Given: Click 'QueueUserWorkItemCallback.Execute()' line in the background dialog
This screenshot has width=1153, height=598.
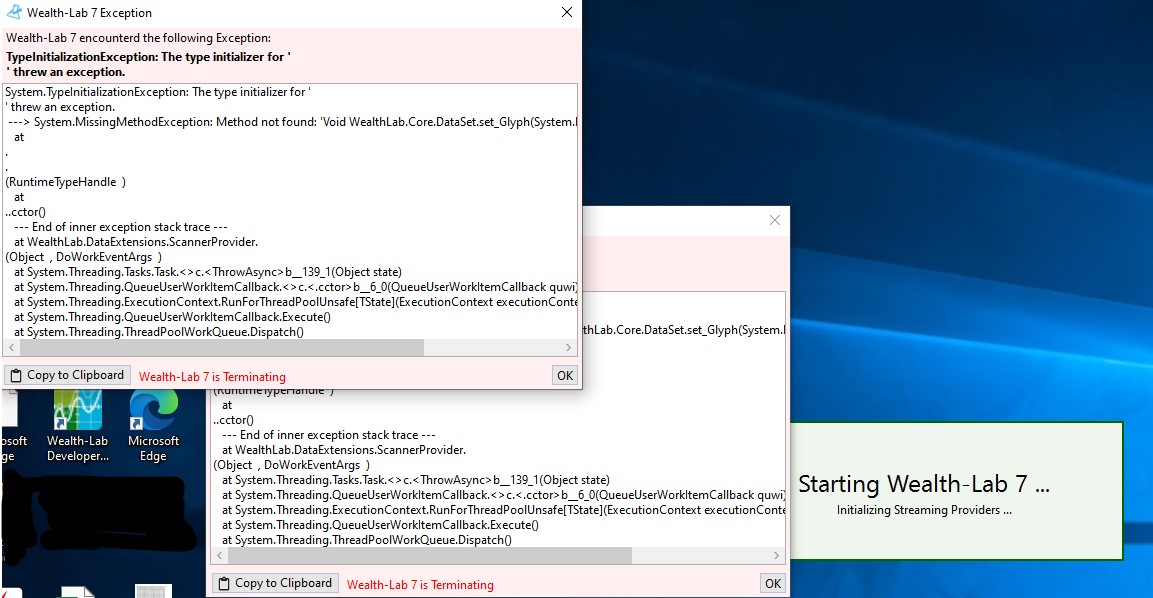Looking at the screenshot, I should click(x=381, y=525).
